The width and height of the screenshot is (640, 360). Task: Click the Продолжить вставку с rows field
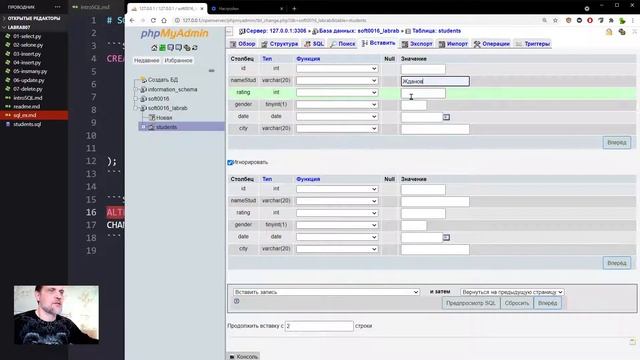click(319, 326)
